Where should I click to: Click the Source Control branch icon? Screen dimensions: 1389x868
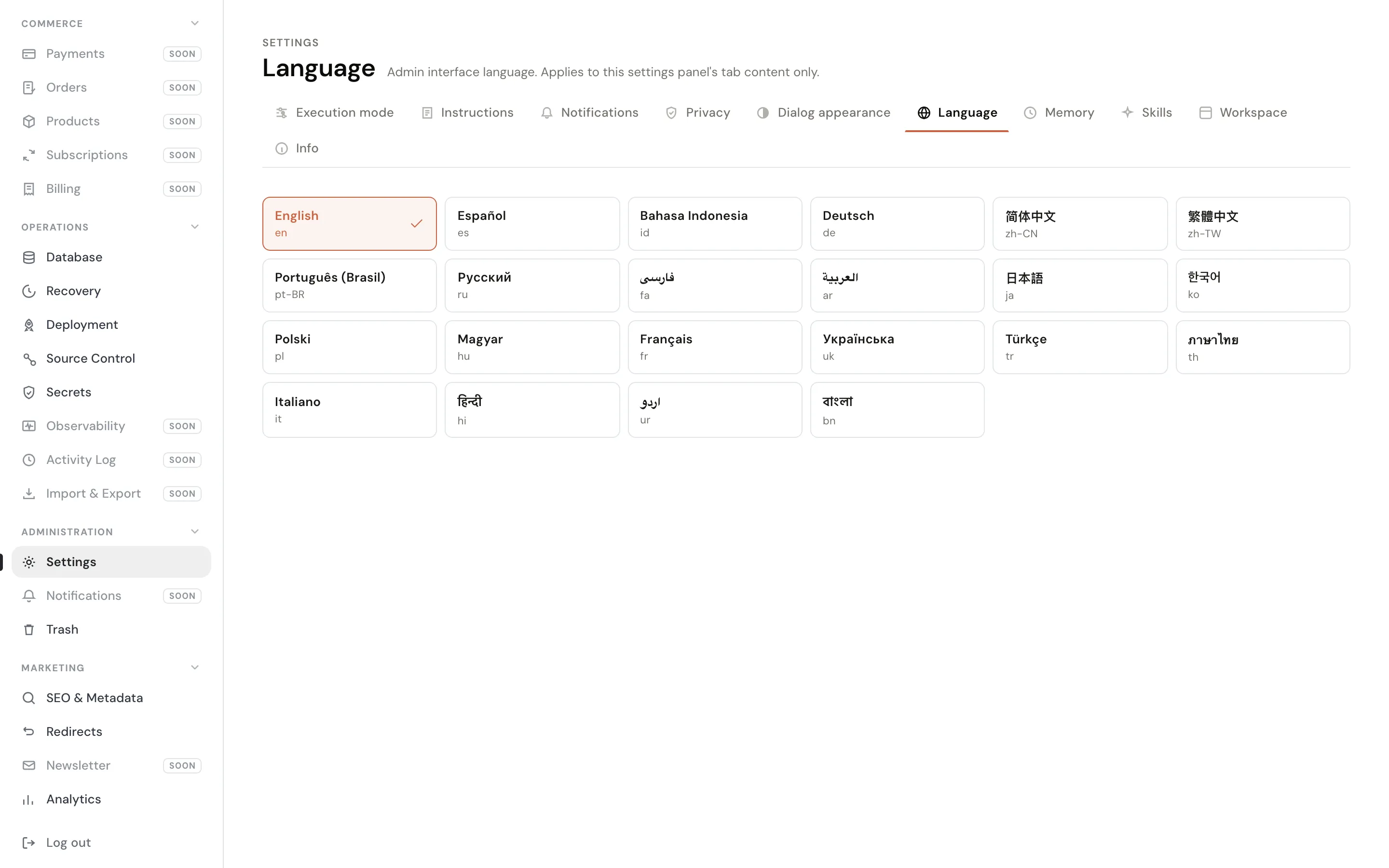click(x=29, y=359)
